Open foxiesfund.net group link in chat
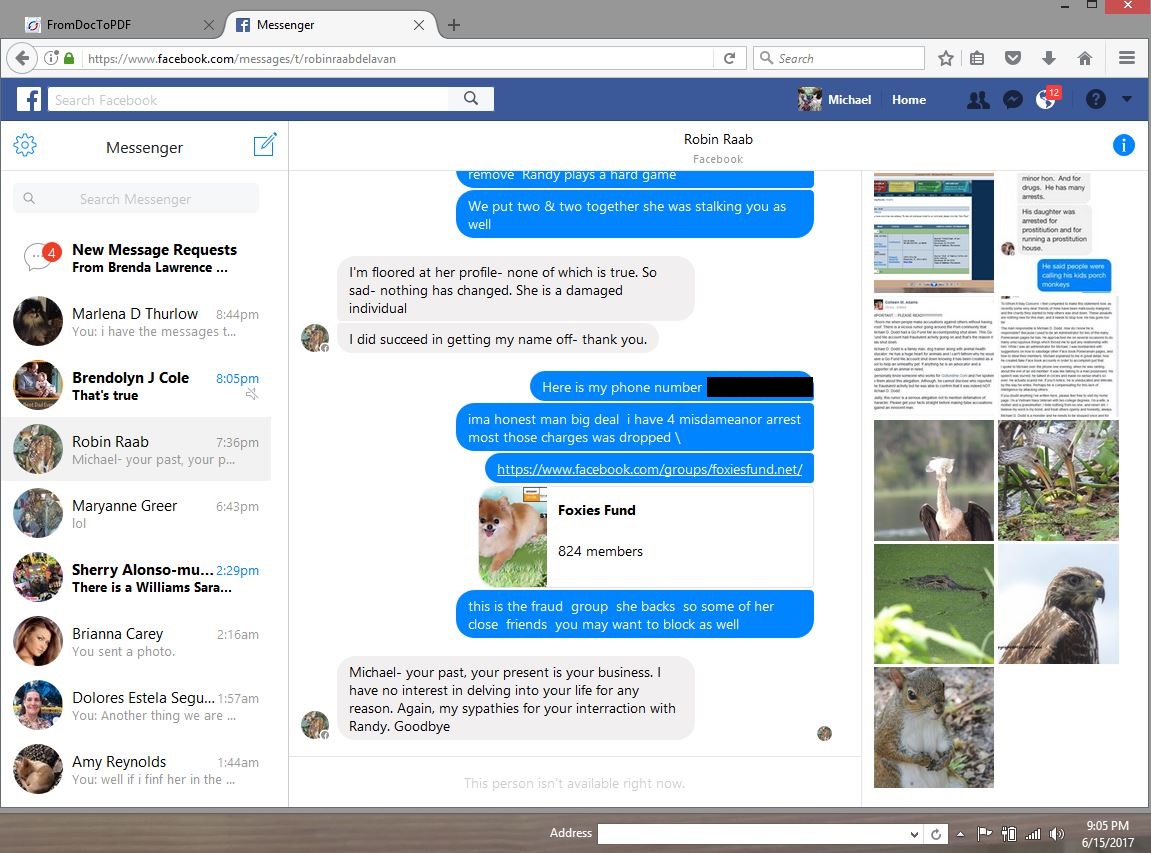1151x853 pixels. (x=650, y=469)
